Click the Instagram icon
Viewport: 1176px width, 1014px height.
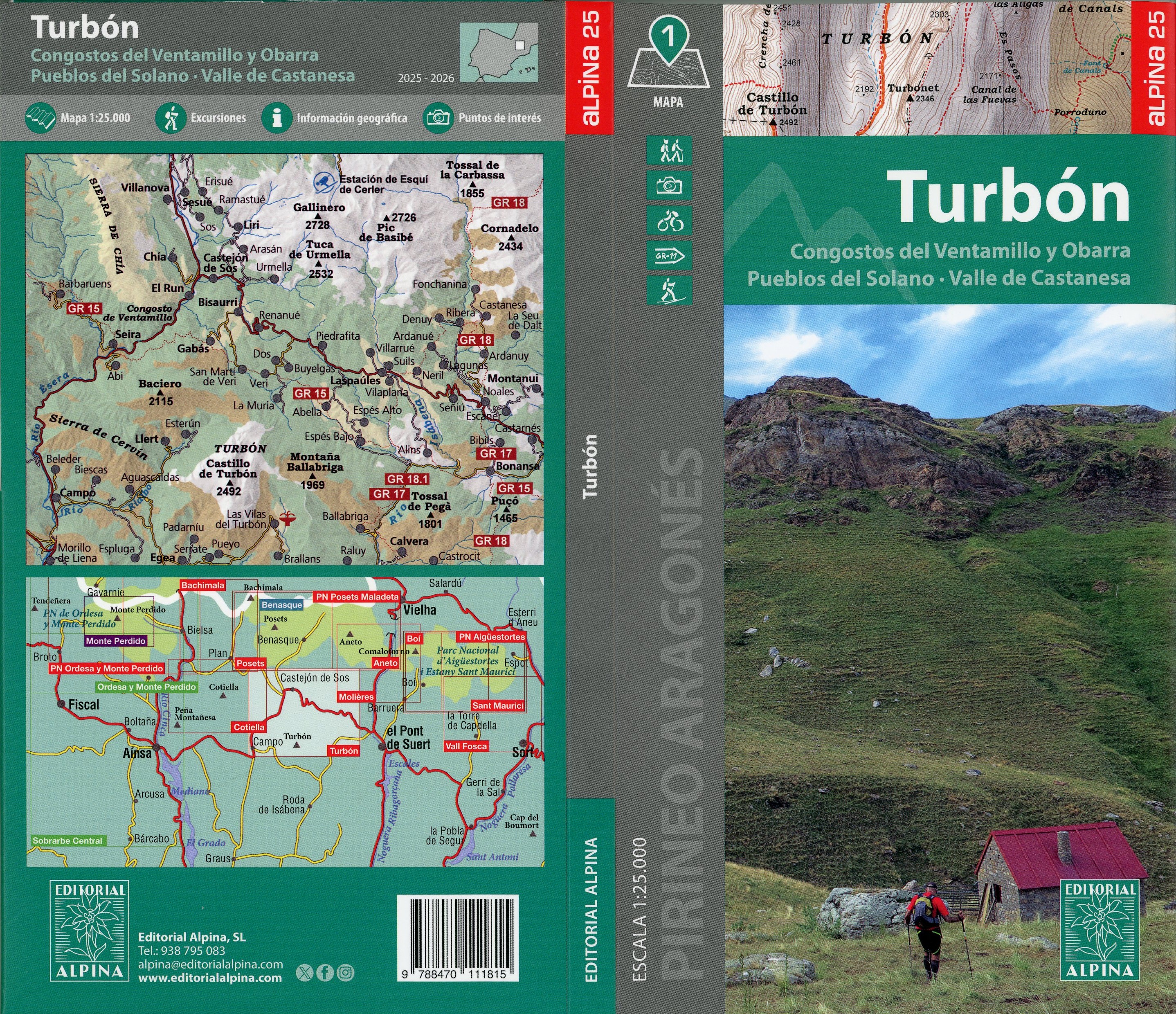pos(345,973)
